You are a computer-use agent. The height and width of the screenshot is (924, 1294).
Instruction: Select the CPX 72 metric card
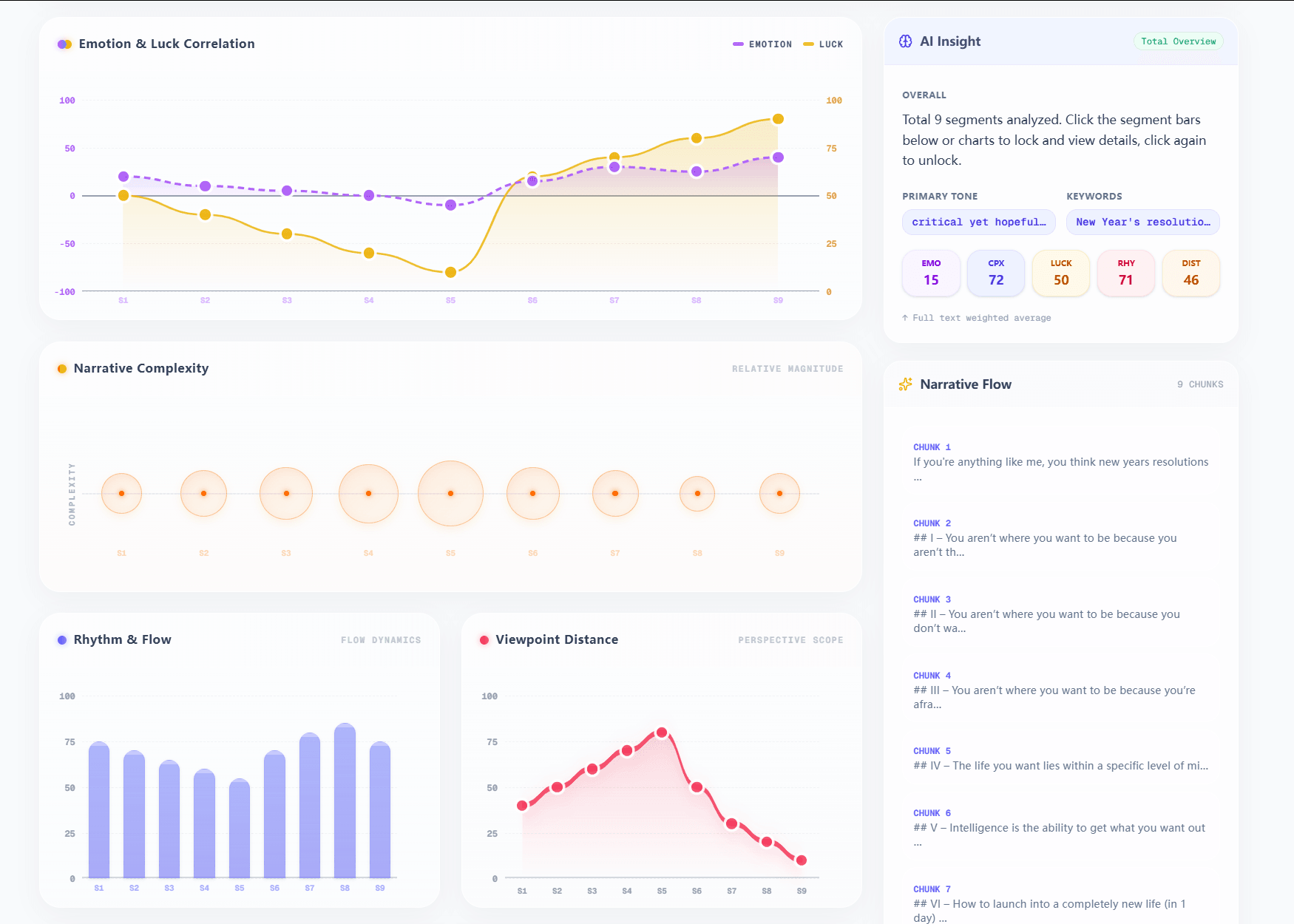pyautogui.click(x=996, y=273)
